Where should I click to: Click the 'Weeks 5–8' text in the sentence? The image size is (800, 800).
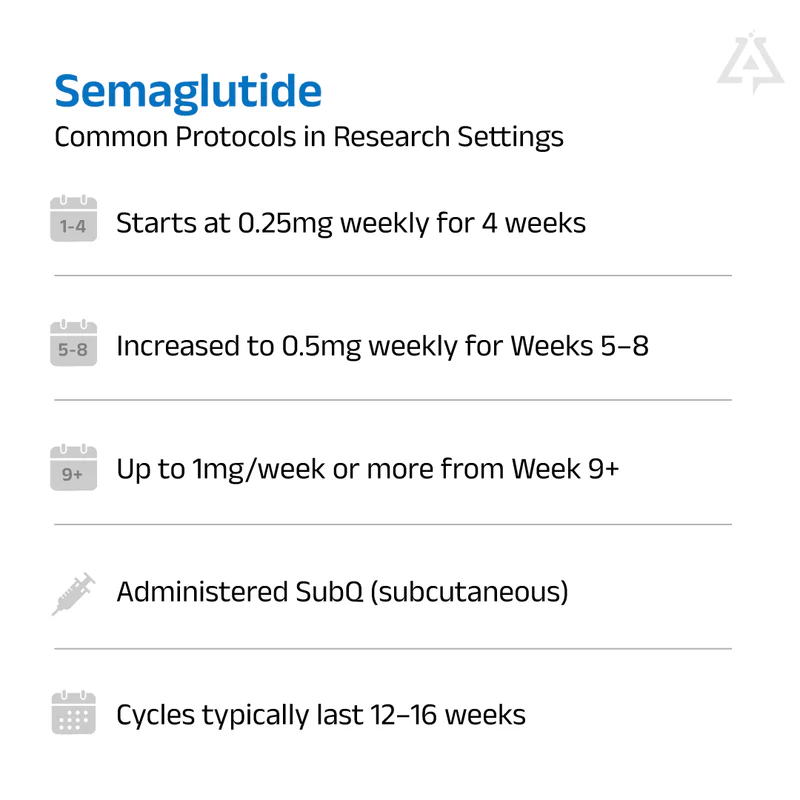pos(580,346)
